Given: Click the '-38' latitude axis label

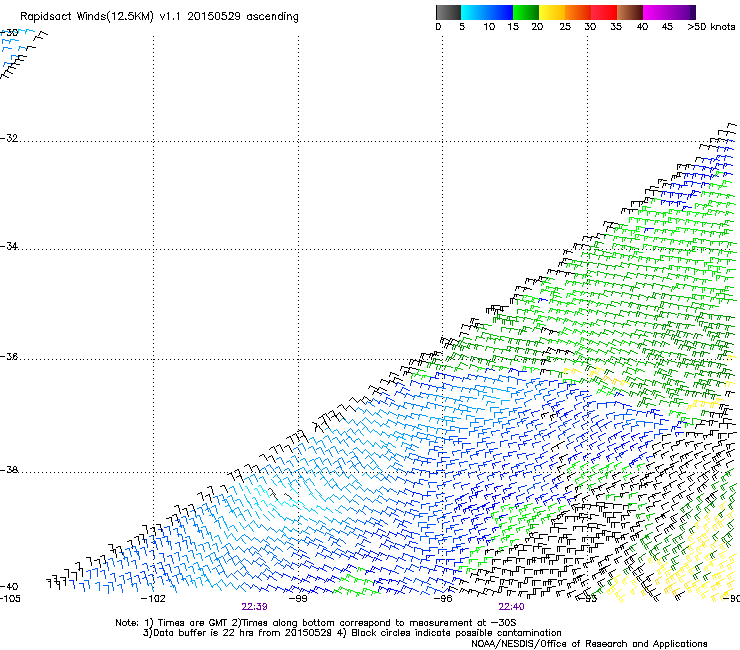Looking at the screenshot, I should [x=9, y=470].
